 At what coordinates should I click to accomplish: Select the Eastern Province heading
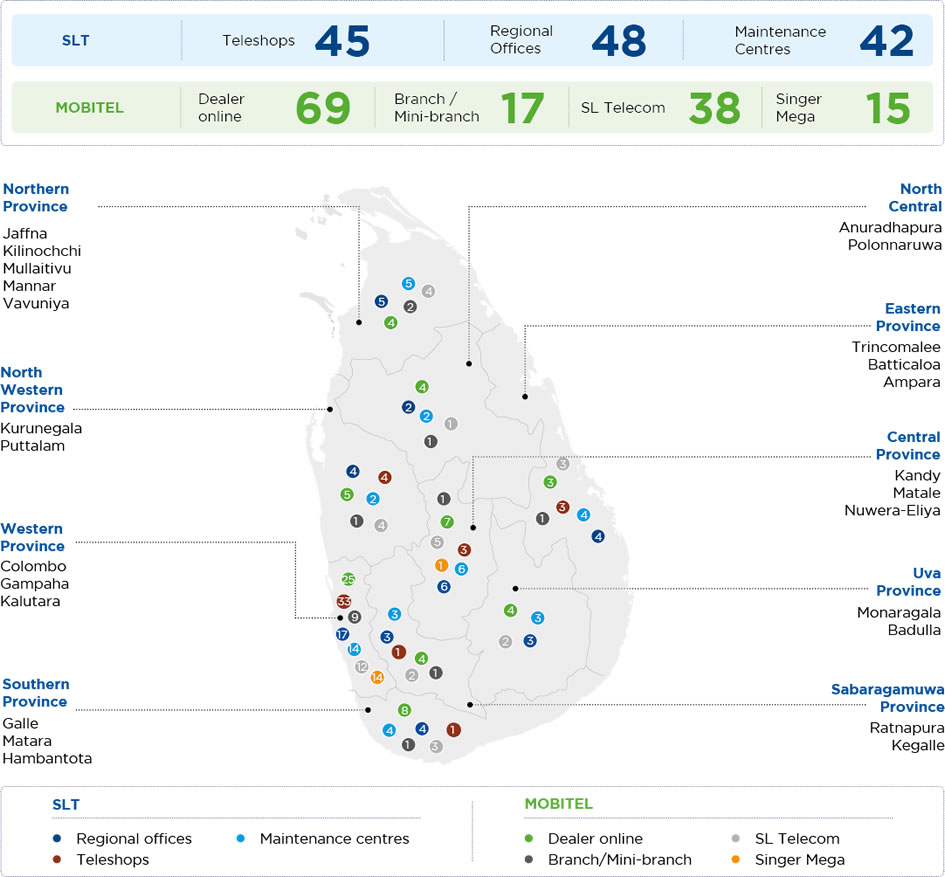pos(908,317)
